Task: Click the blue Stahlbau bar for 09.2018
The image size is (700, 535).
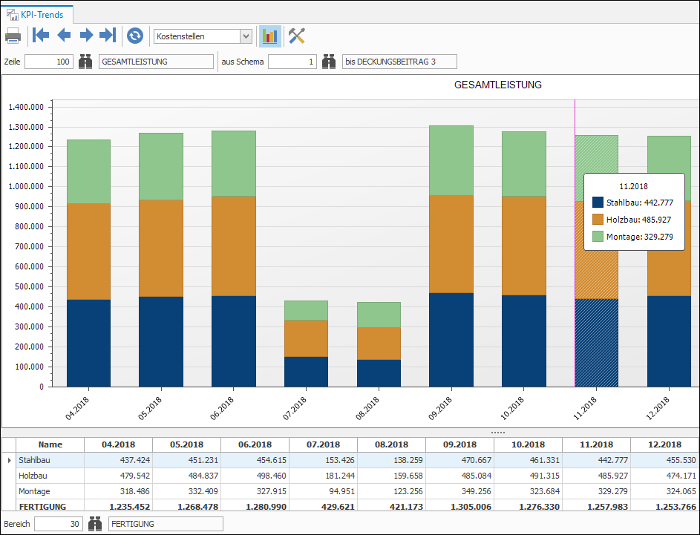Action: (x=451, y=340)
